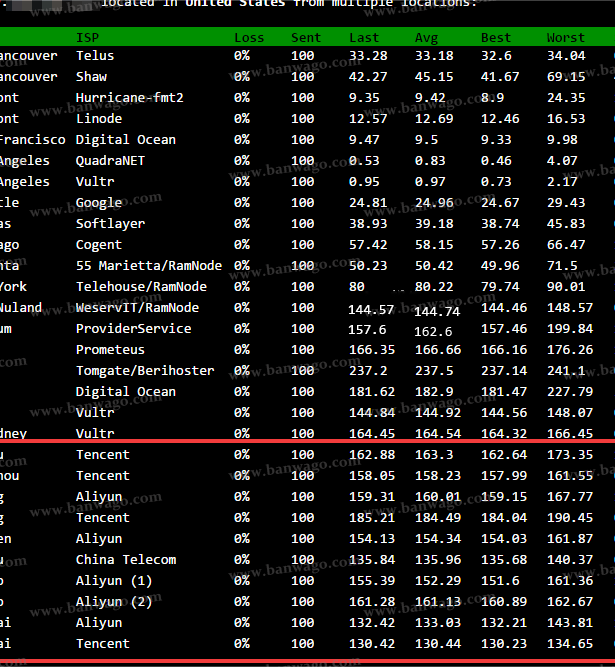This screenshot has height=667, width=615.
Task: Click the 0.46 best value for QuadraNET
Action: (496, 161)
